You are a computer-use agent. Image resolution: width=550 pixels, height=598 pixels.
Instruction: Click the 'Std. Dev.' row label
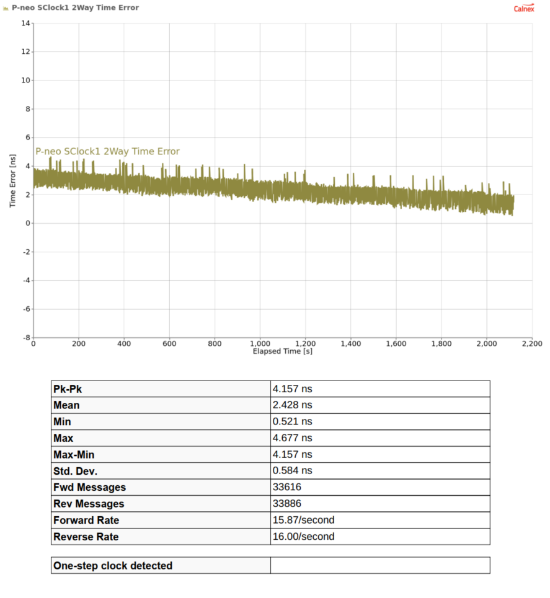(75, 471)
